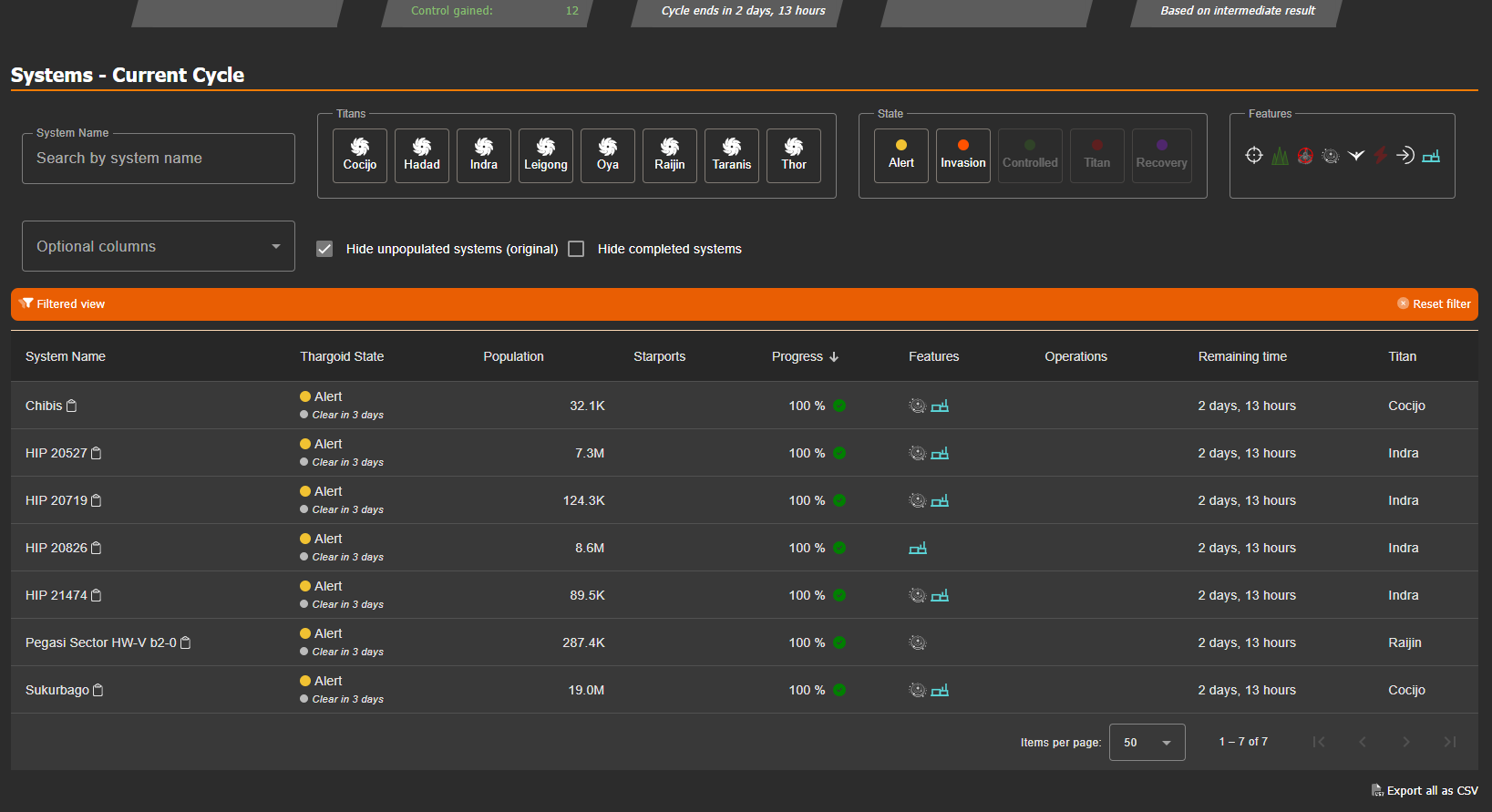Click the cyan factory icon in Chibis row

940,406
